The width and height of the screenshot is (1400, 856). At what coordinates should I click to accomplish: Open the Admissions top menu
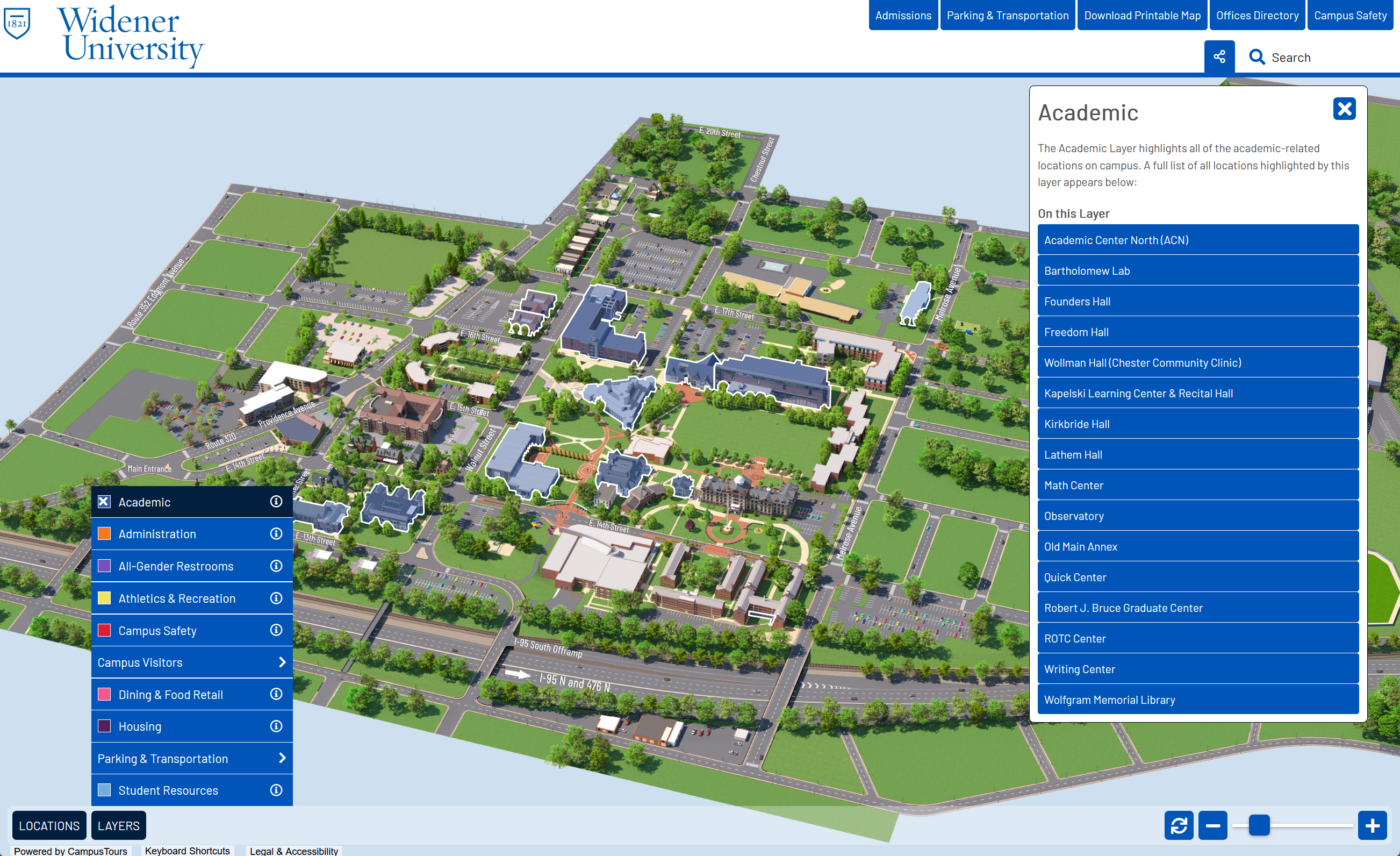point(903,16)
